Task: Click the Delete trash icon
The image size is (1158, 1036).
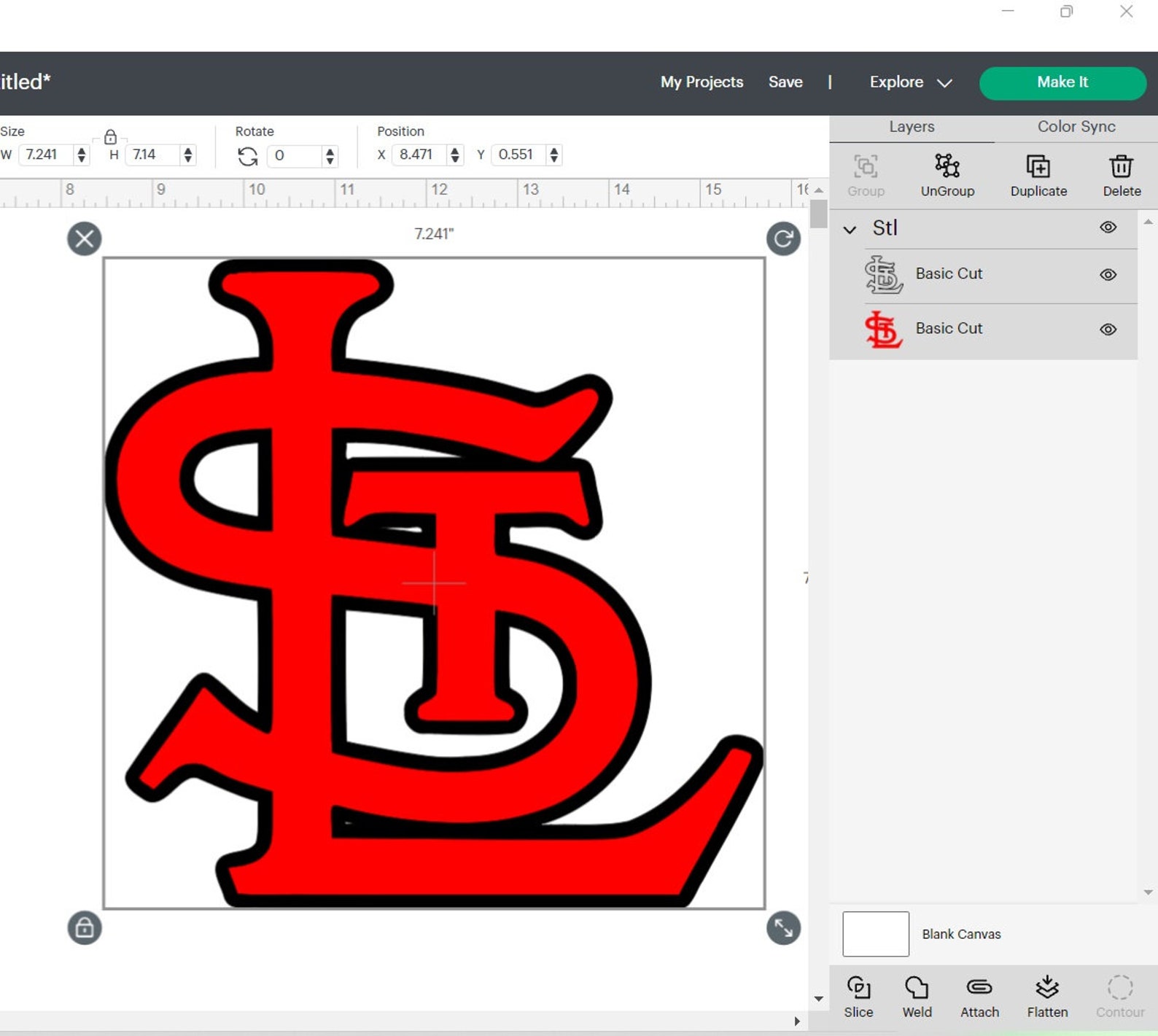Action: [1122, 166]
